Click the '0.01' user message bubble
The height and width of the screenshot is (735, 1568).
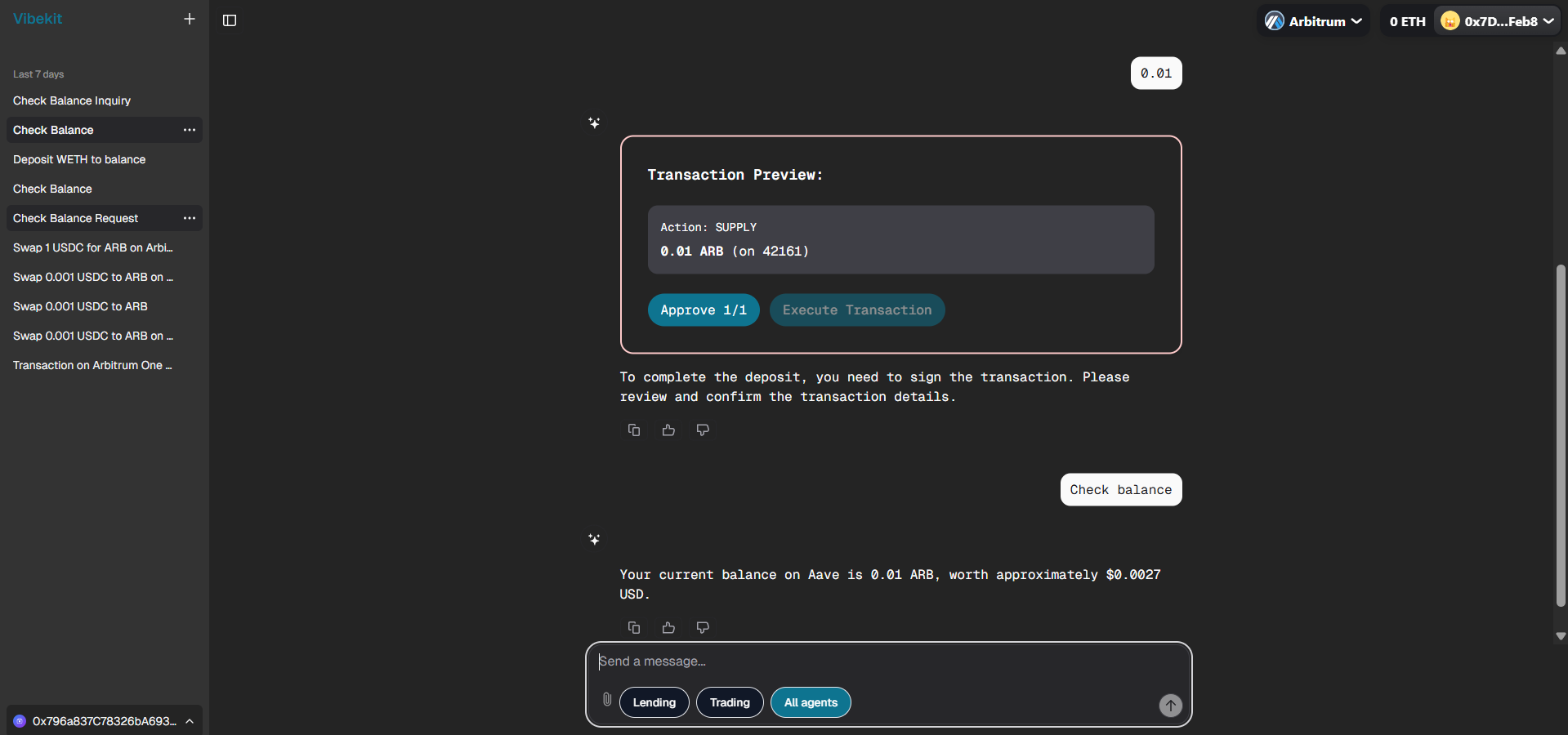pos(1156,73)
